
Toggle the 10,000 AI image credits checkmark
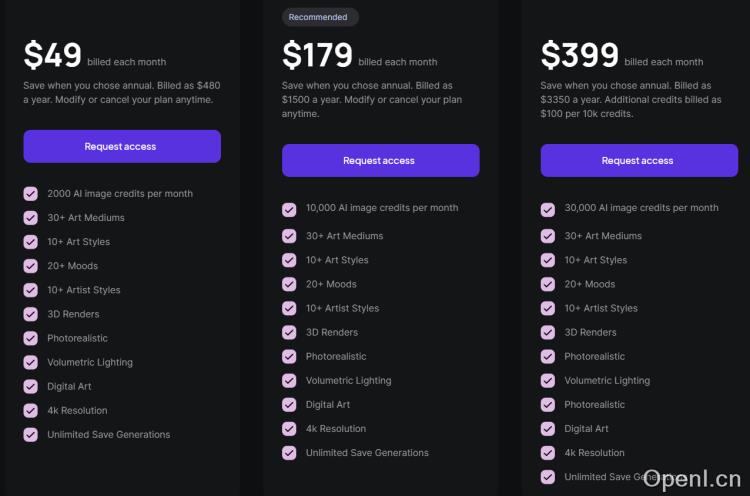pos(289,209)
